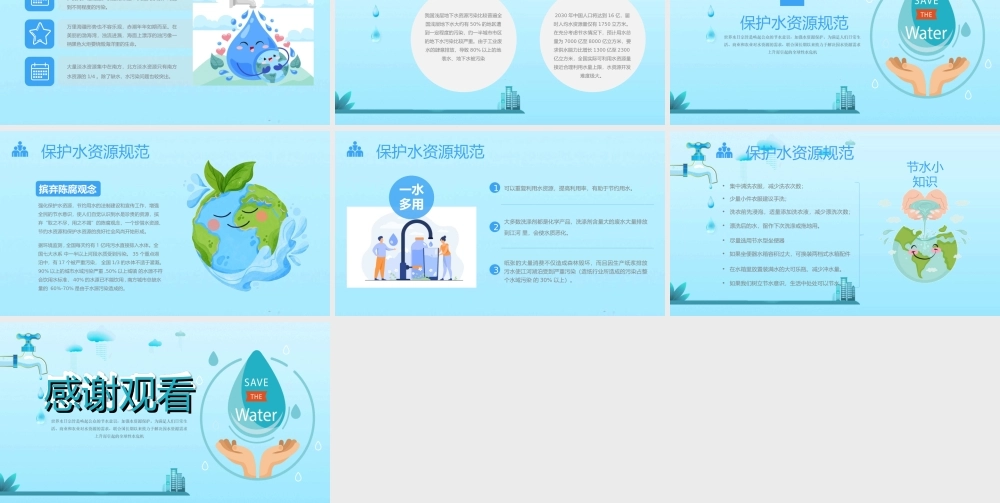1000x503 pixels.
Task: Click the cupped hands on the 感谢观看 slide
Action: [x=256, y=457]
